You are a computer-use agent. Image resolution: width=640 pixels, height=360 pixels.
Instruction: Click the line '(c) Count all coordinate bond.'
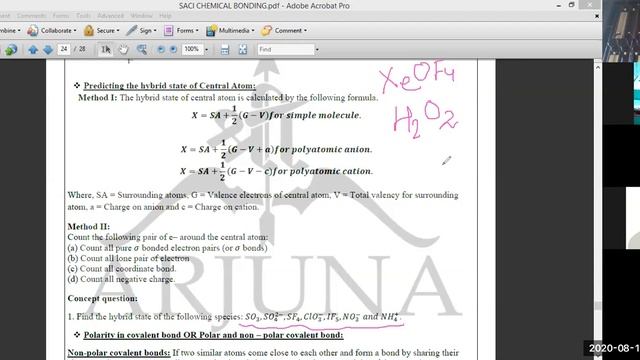[x=122, y=269]
